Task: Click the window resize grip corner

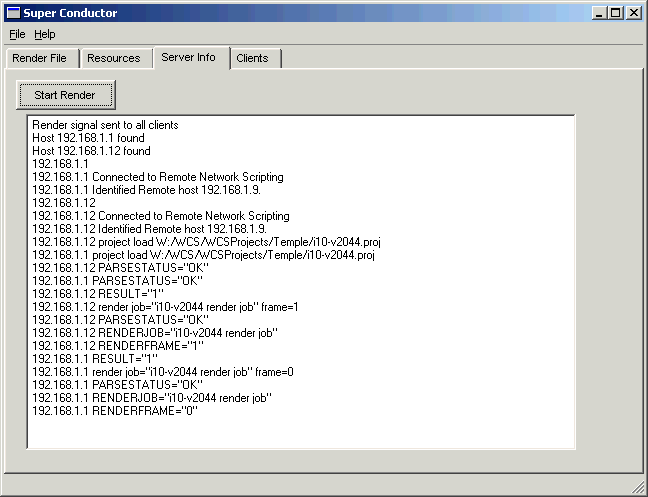Action: point(638,487)
